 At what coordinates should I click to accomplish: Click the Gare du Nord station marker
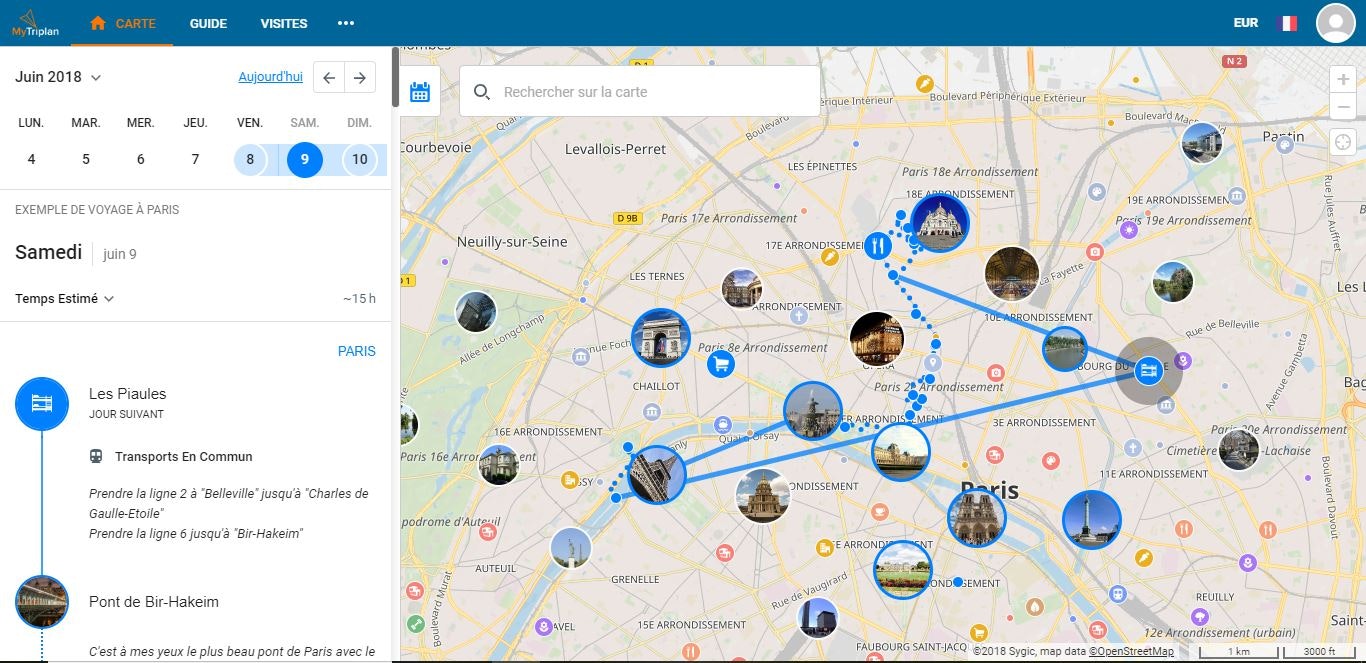1012,274
